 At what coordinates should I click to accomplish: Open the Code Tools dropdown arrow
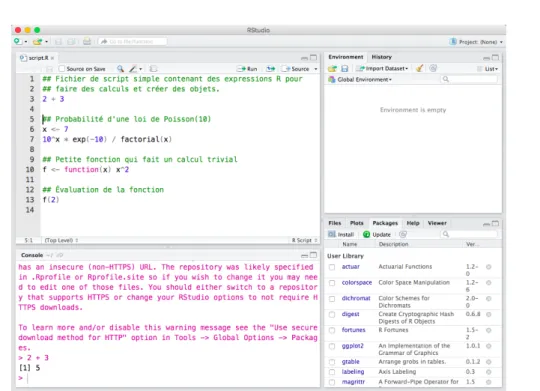[141, 69]
